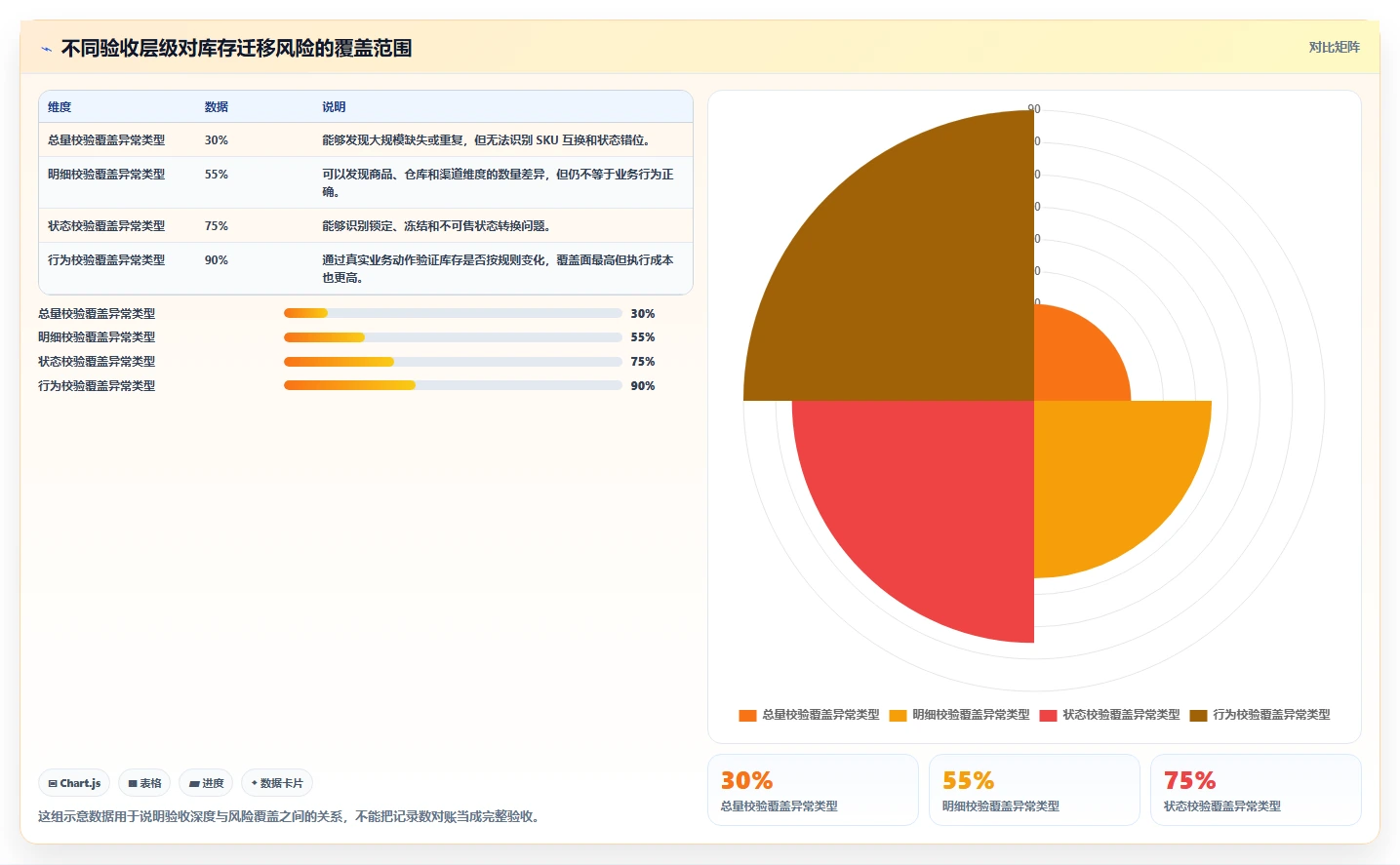Click the 55% progress bar for 明细校验
The height and width of the screenshot is (865, 1400).
coord(453,337)
